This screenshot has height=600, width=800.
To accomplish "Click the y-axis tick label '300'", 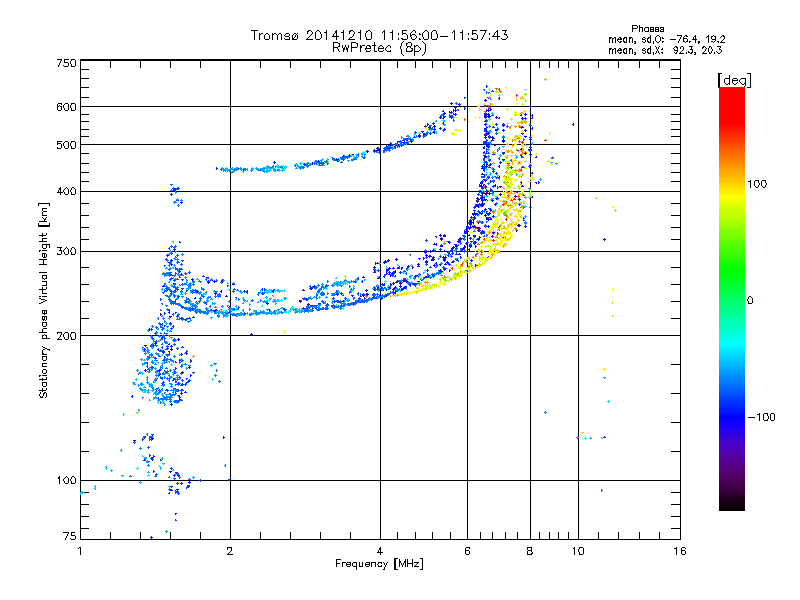I will 67,251.
